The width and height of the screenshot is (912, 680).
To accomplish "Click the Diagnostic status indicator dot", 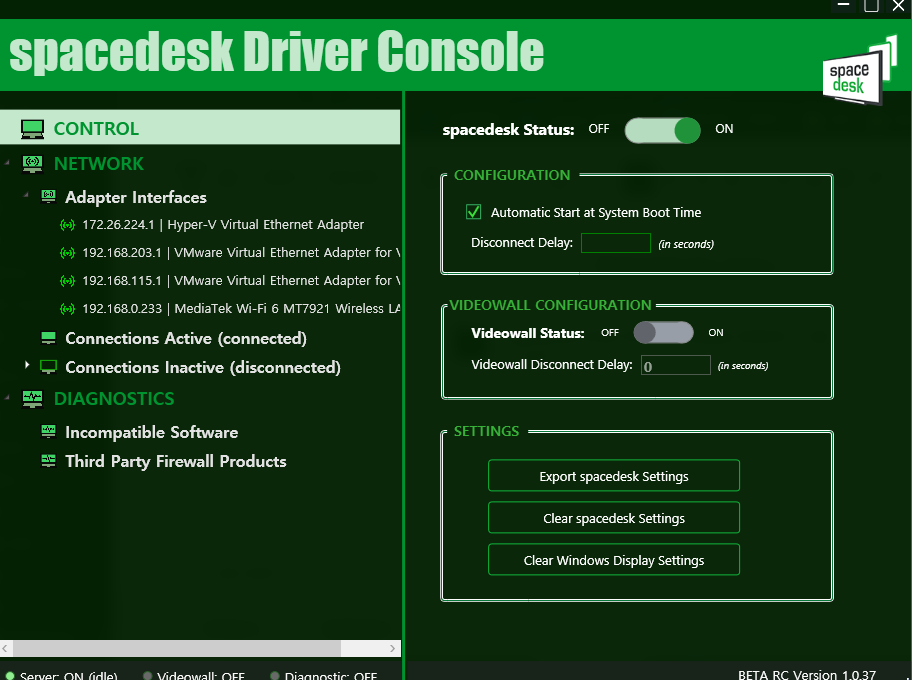I will [275, 676].
